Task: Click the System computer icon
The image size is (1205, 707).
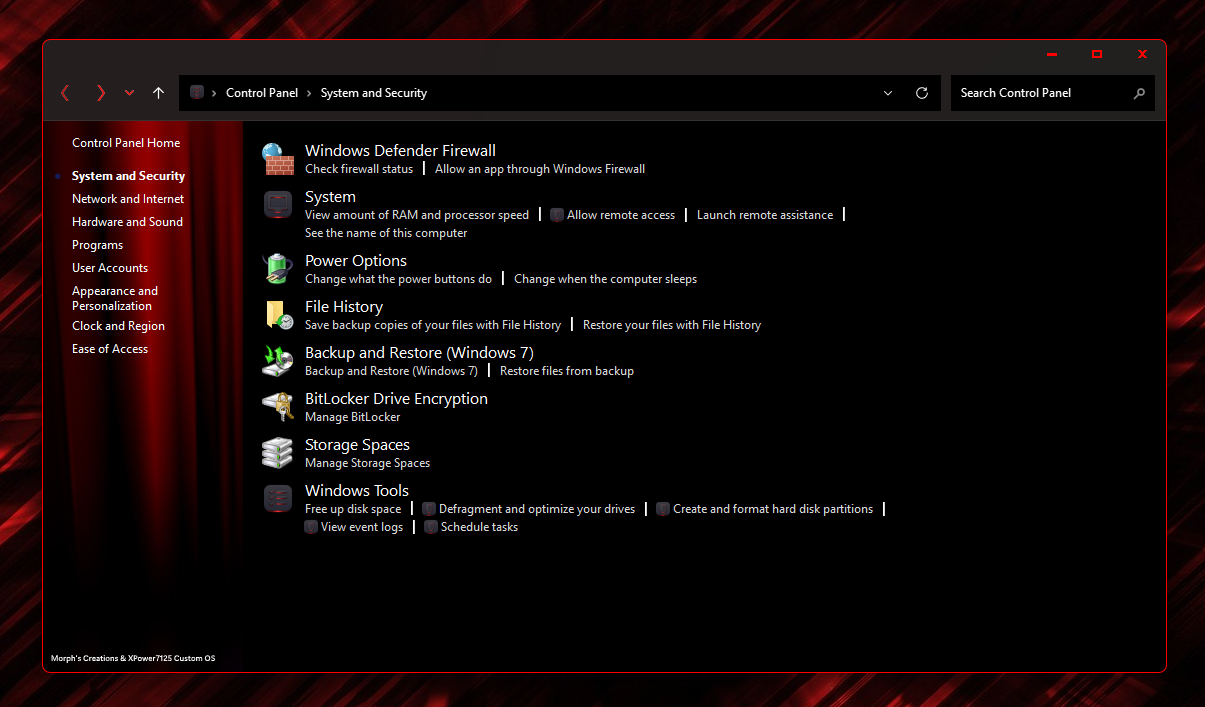Action: pyautogui.click(x=278, y=205)
